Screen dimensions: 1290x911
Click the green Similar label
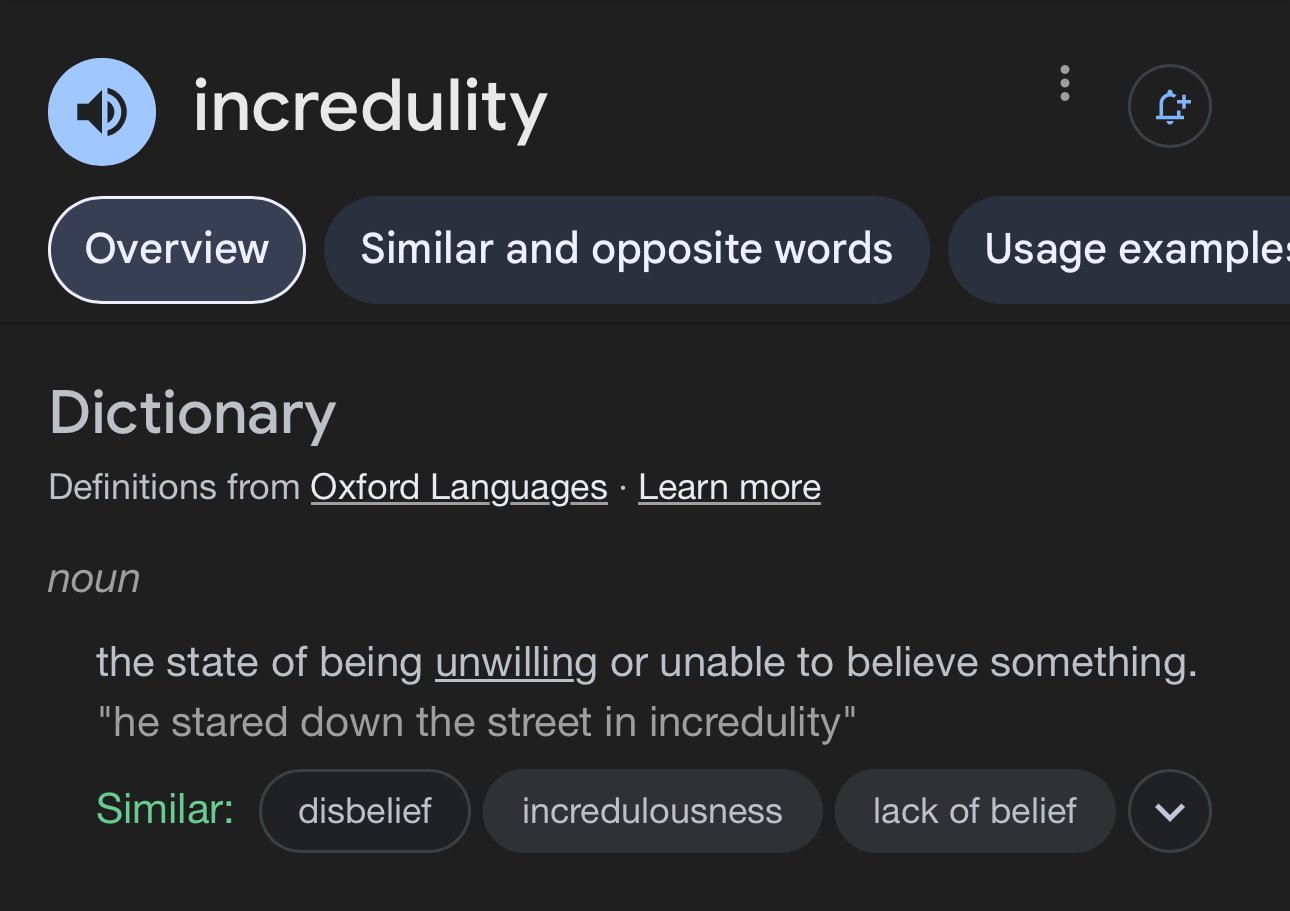click(165, 809)
